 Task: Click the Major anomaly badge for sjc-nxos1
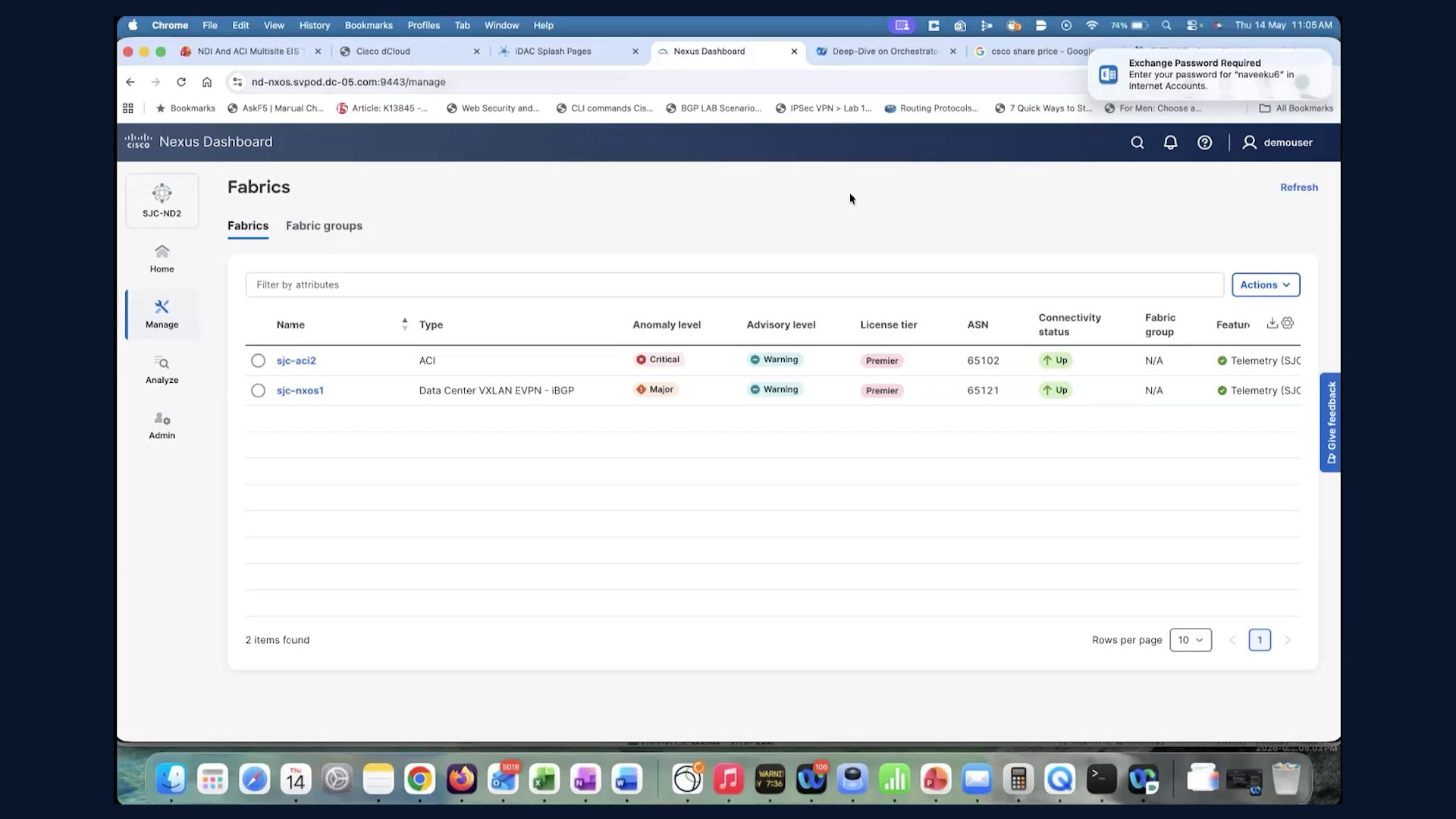pyautogui.click(x=655, y=390)
